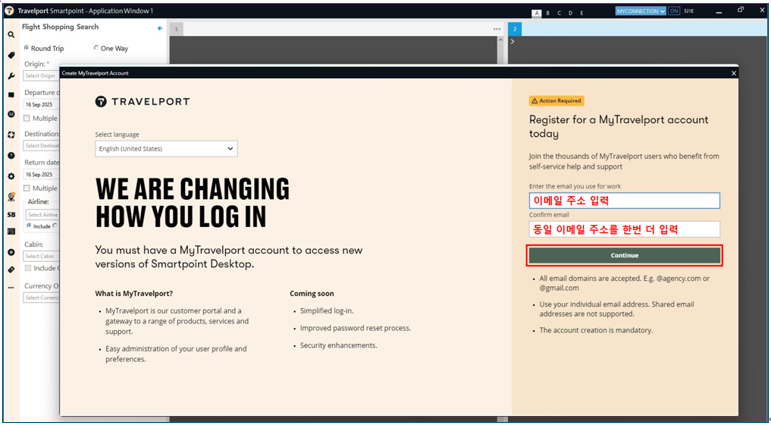Screen dimensions: 771x426
Task: Collapse Flight Shopping Search with blue arrow
Action: (x=160, y=28)
